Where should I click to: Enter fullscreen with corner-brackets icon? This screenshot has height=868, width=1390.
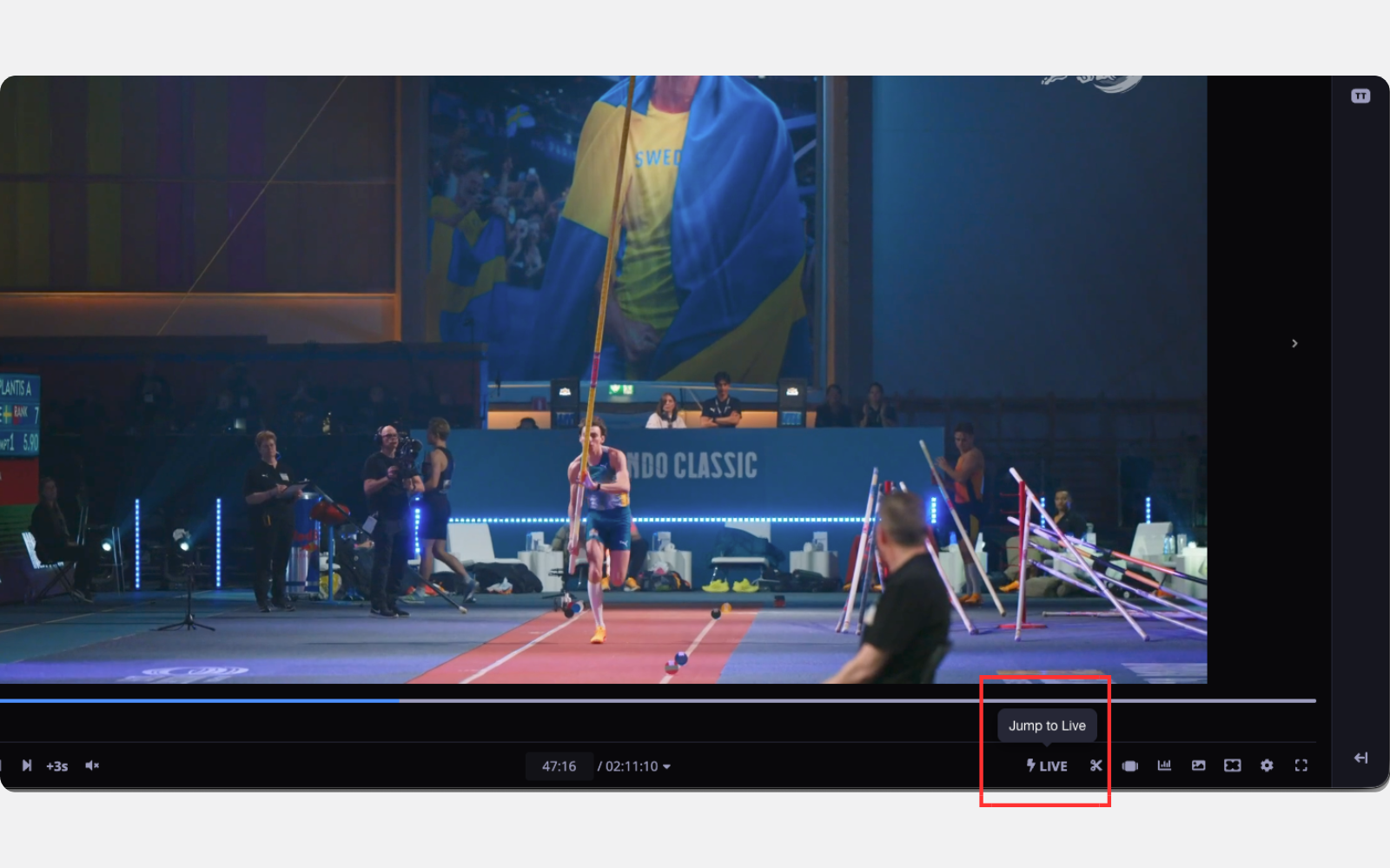point(1301,765)
